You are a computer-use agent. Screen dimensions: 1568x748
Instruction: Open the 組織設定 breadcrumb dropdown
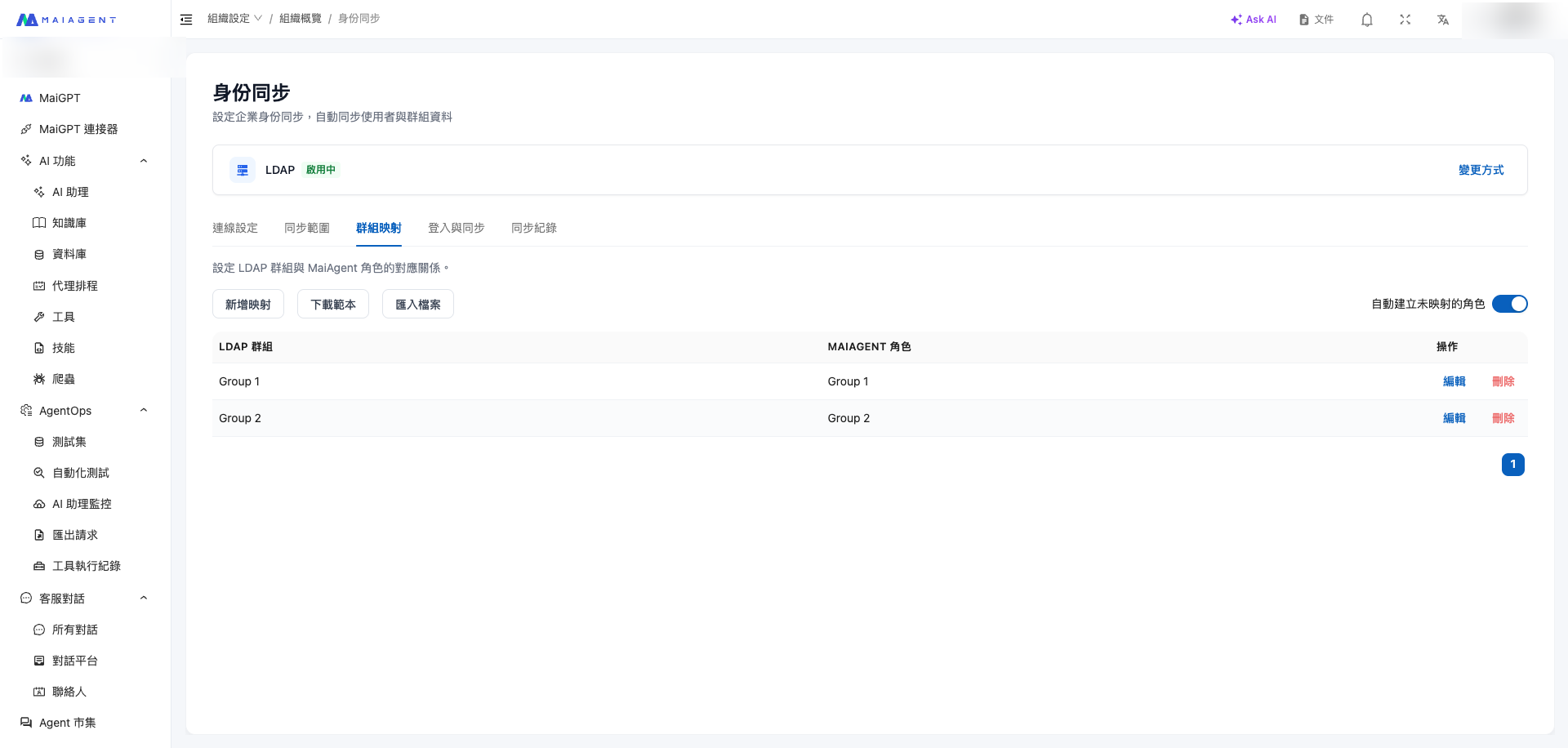tap(234, 19)
